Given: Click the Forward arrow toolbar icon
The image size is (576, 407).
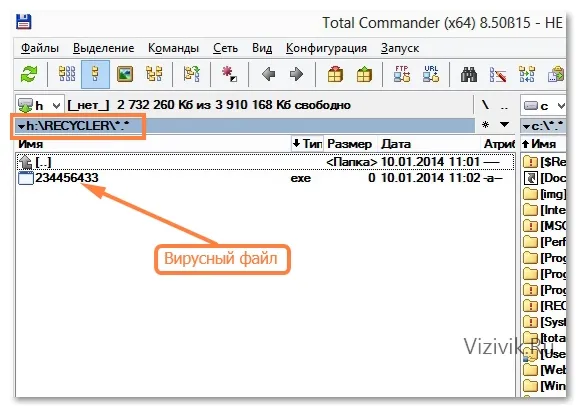Looking at the screenshot, I should click(x=296, y=75).
